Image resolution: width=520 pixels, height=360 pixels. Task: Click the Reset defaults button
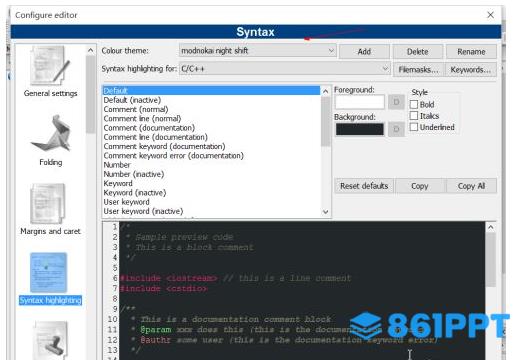(364, 186)
